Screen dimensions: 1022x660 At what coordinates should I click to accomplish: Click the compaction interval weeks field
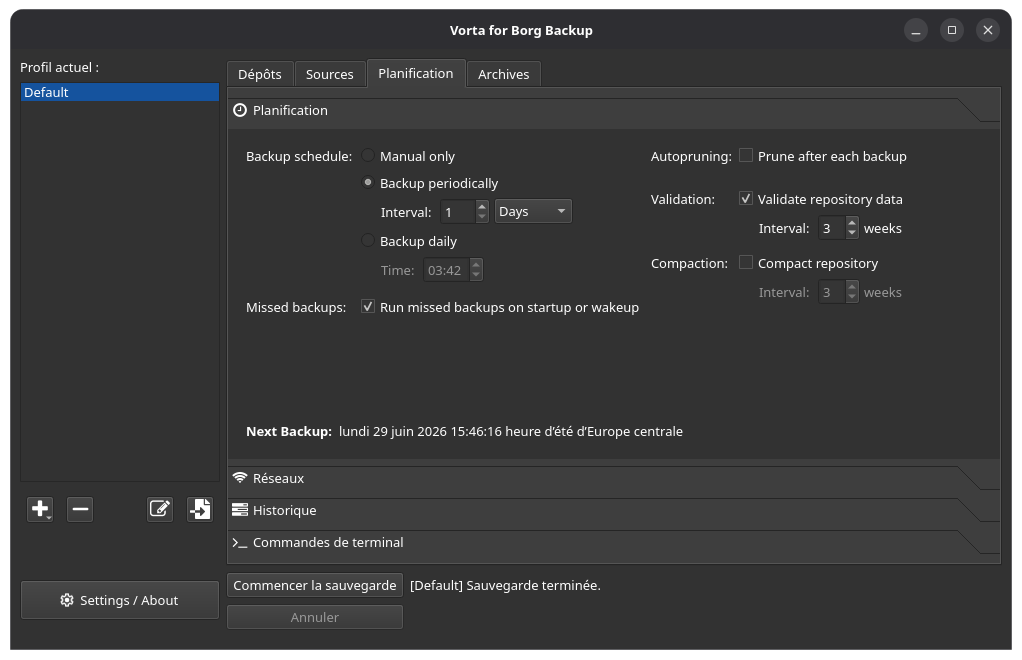[832, 292]
